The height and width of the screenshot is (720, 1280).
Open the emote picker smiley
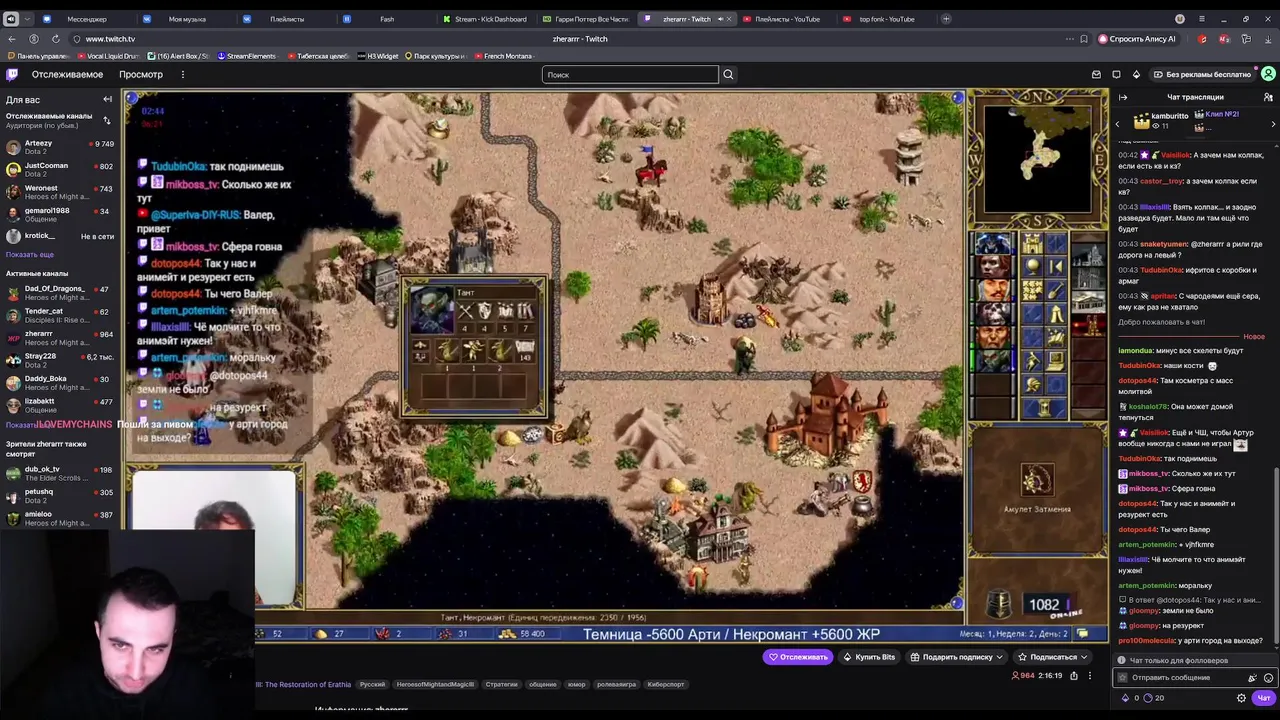click(x=1268, y=677)
